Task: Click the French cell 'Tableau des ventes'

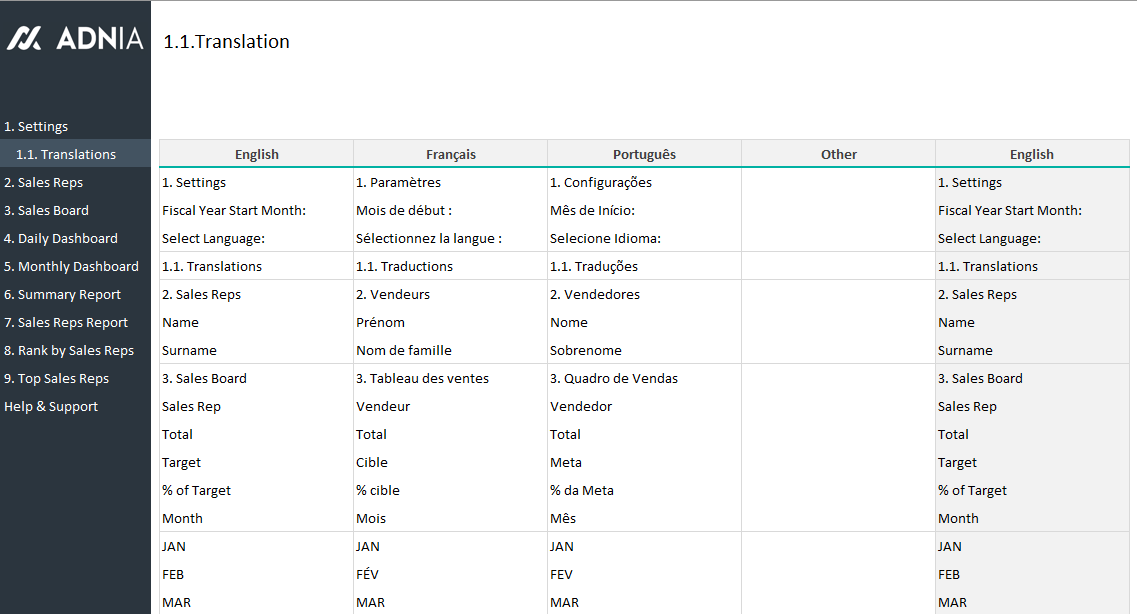Action: click(x=429, y=379)
